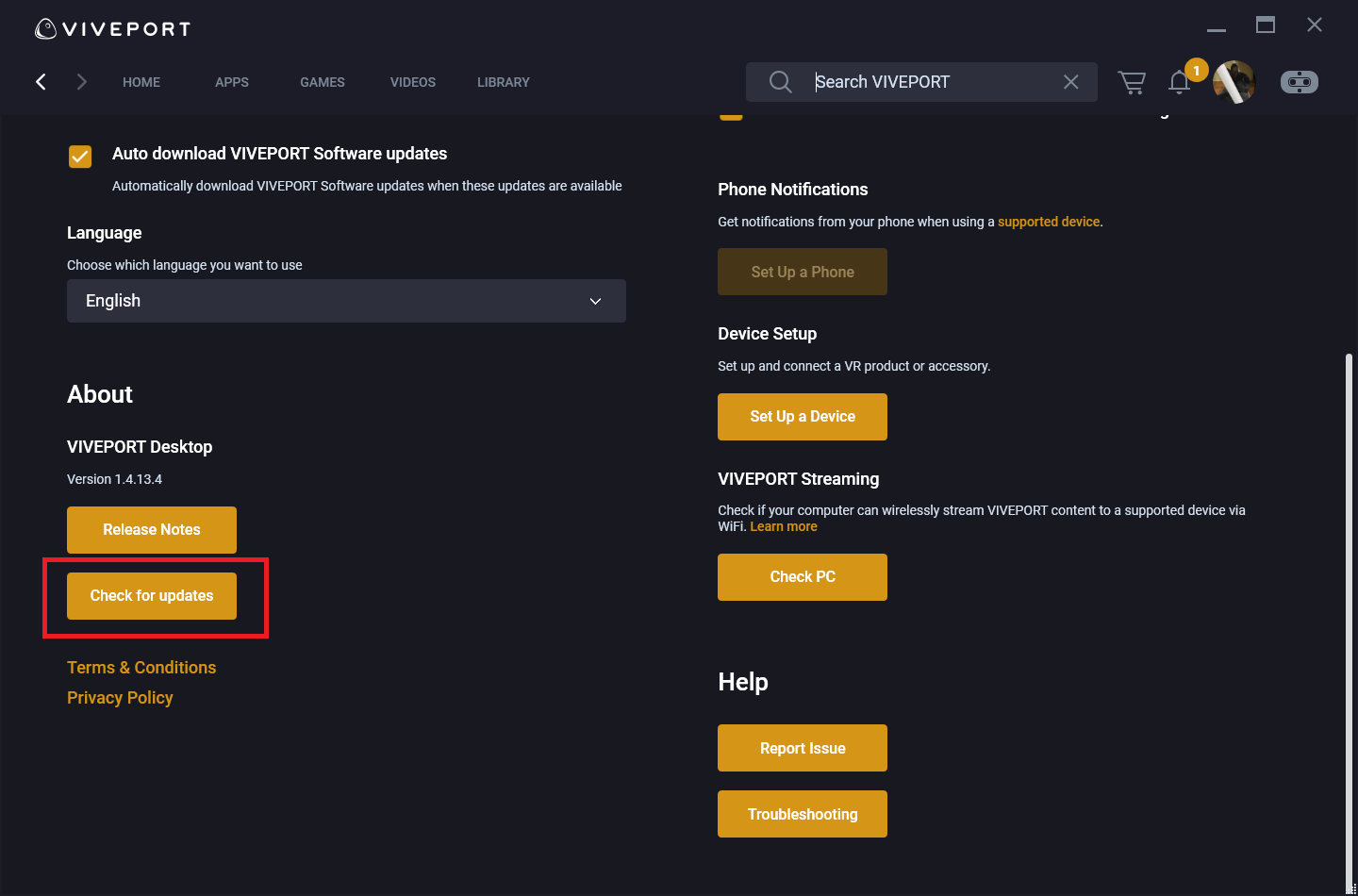Click the Check PC button
Screen dimensions: 1358x896
[x=803, y=577]
